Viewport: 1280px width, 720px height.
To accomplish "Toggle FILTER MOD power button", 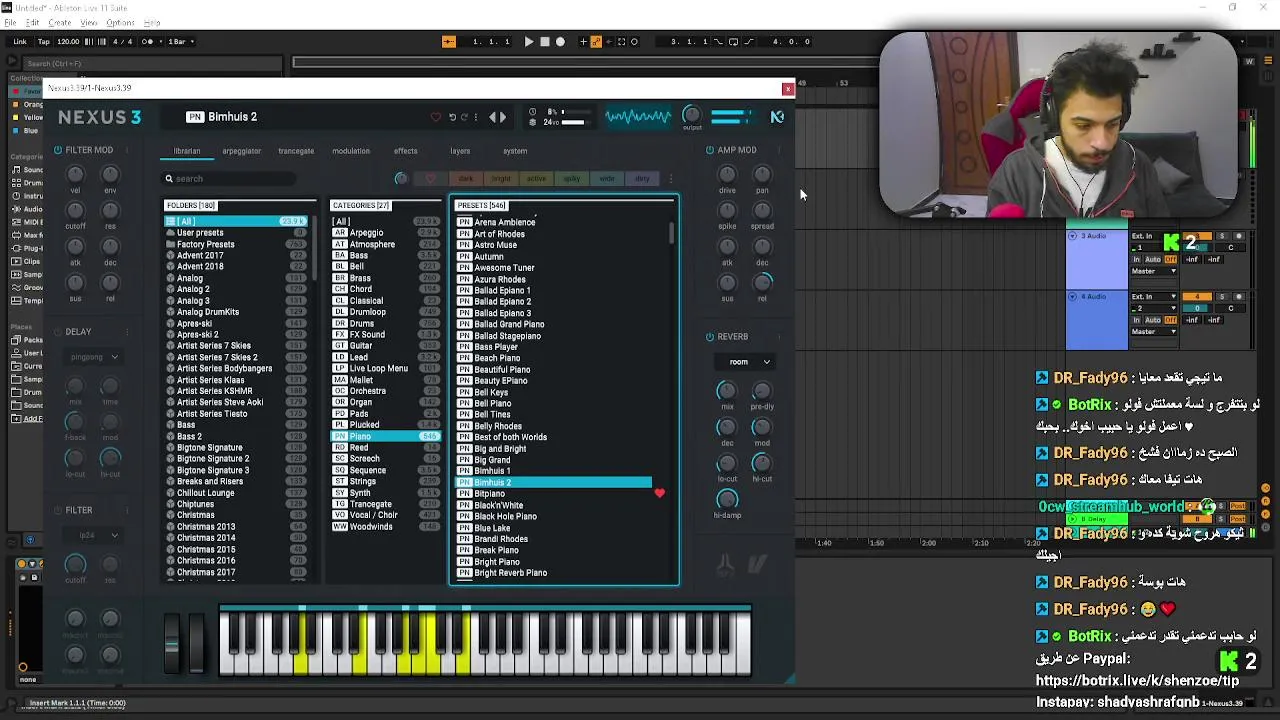I will (x=58, y=150).
